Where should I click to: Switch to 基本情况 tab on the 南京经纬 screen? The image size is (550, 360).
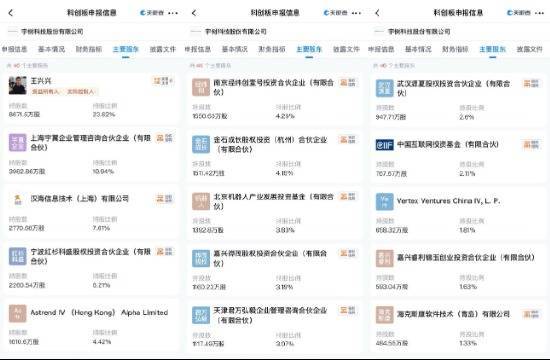235,49
